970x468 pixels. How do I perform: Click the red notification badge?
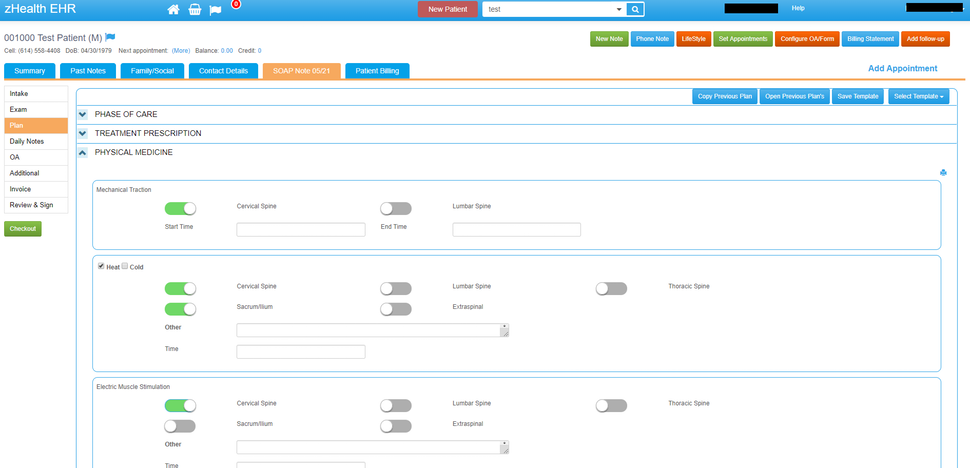(x=236, y=4)
